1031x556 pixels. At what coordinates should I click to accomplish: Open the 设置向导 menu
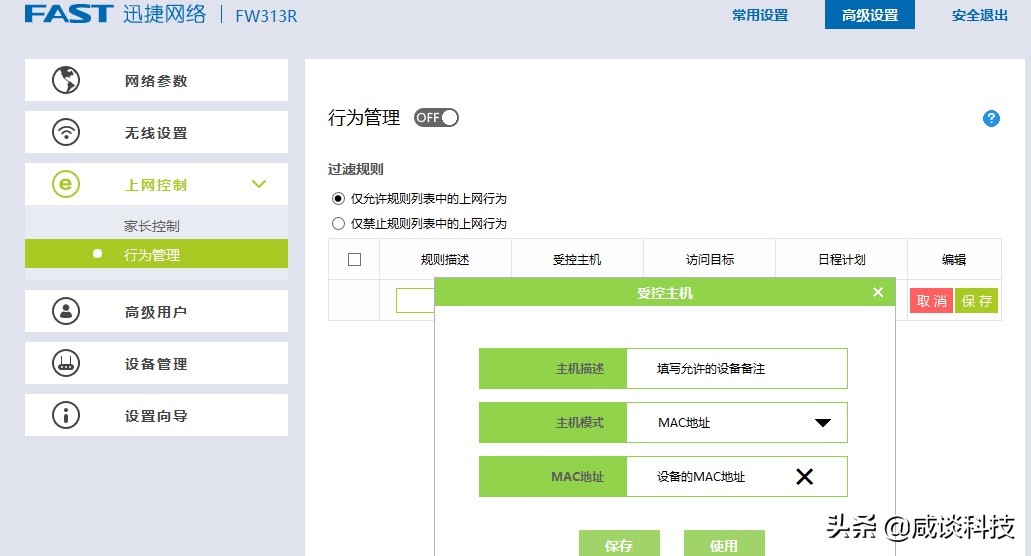pyautogui.click(x=156, y=415)
